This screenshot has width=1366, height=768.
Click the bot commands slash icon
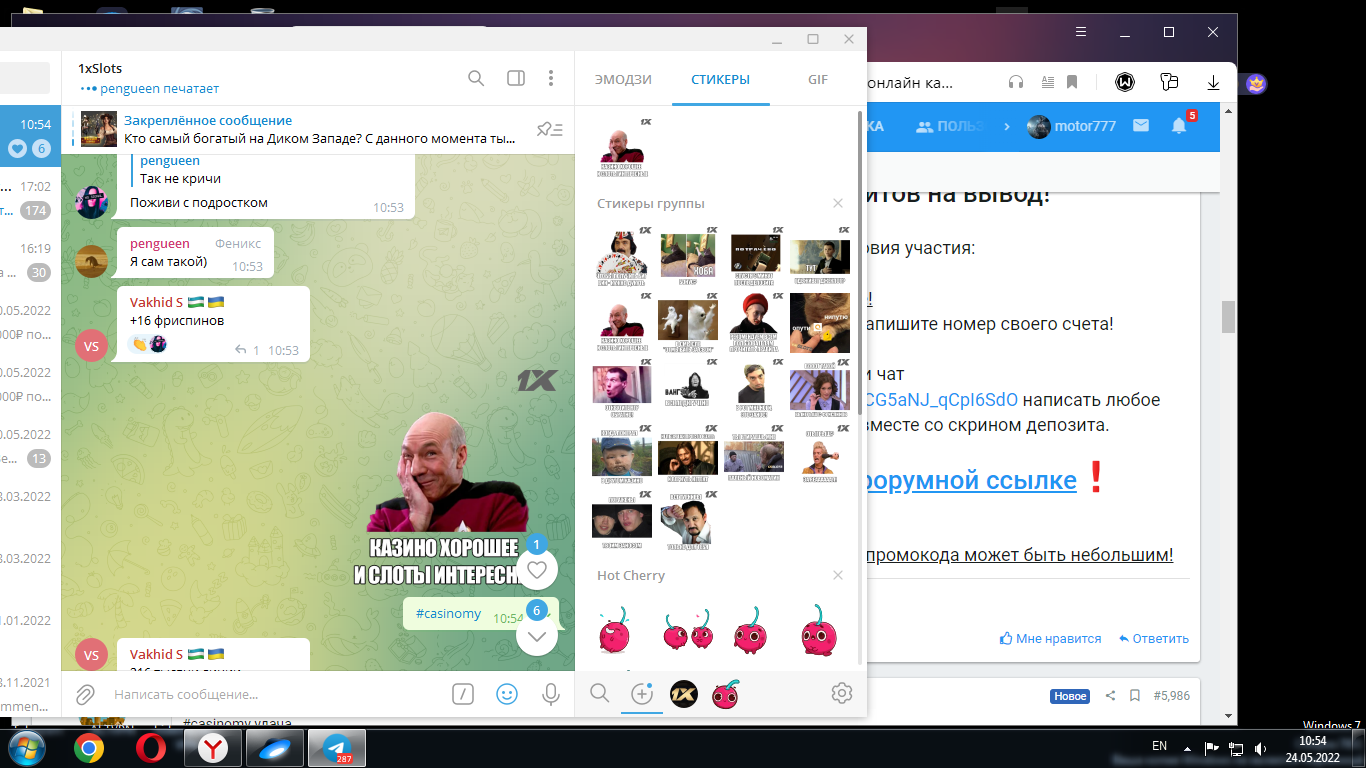tap(463, 694)
